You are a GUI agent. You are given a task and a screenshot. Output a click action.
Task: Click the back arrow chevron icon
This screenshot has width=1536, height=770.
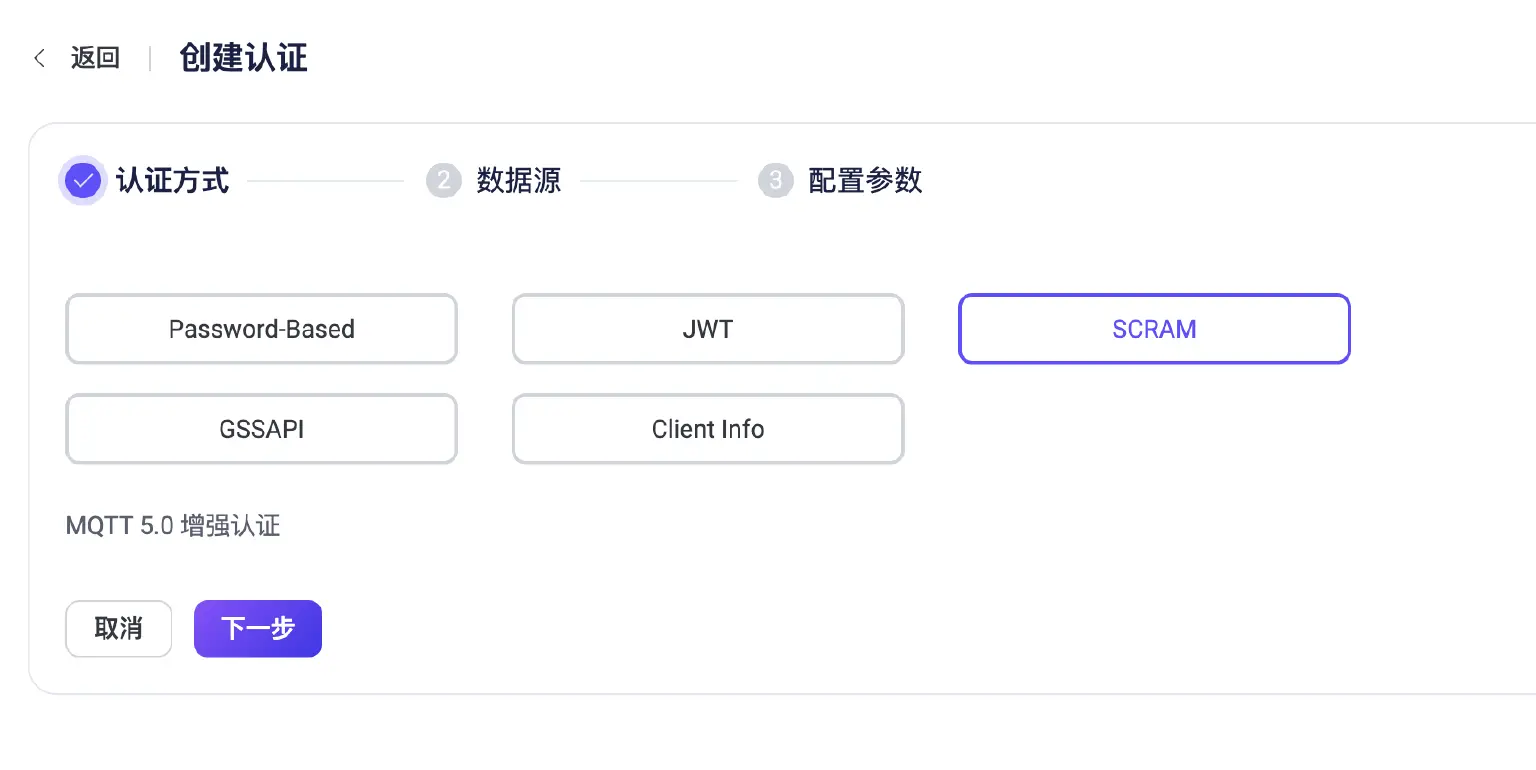click(40, 58)
